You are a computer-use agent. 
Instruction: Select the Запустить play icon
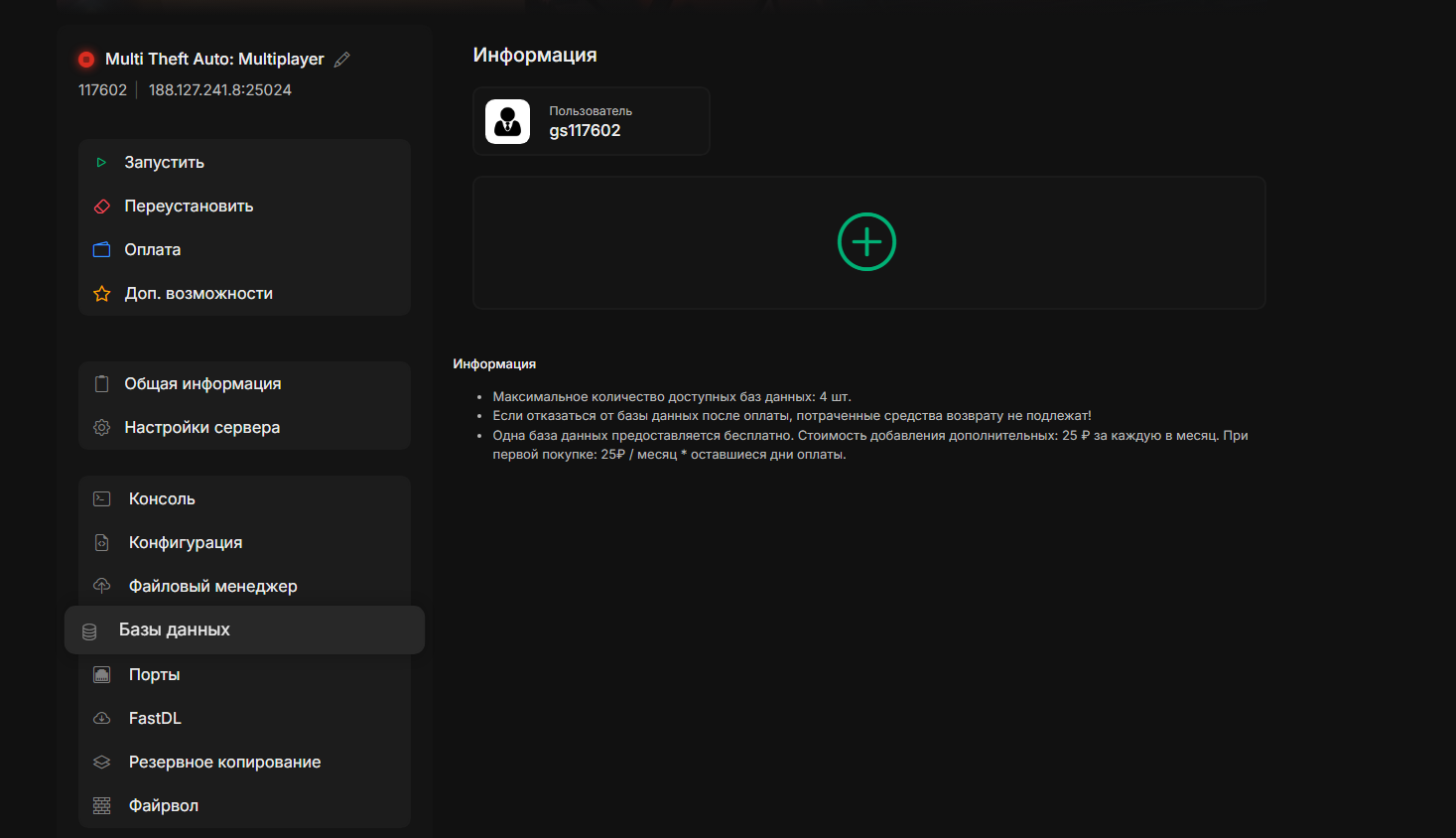101,162
